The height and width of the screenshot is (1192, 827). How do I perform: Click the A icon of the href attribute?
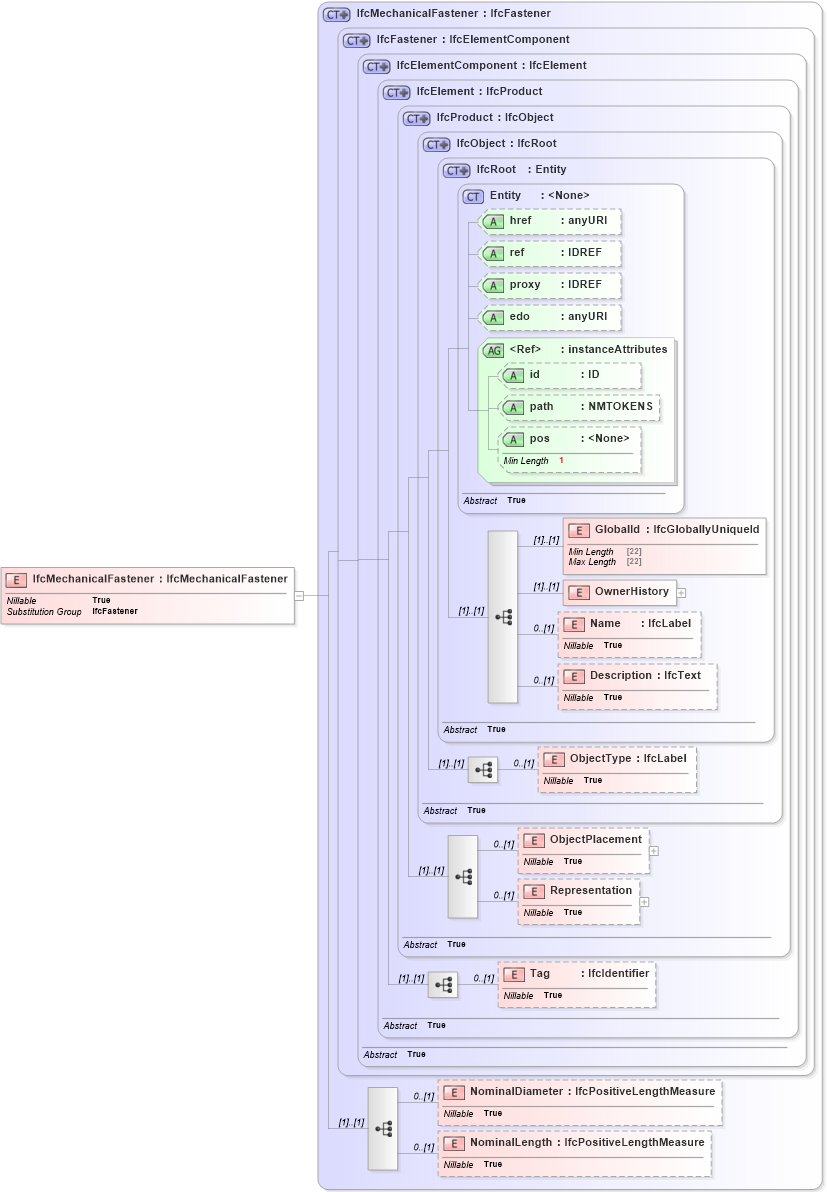(x=494, y=221)
